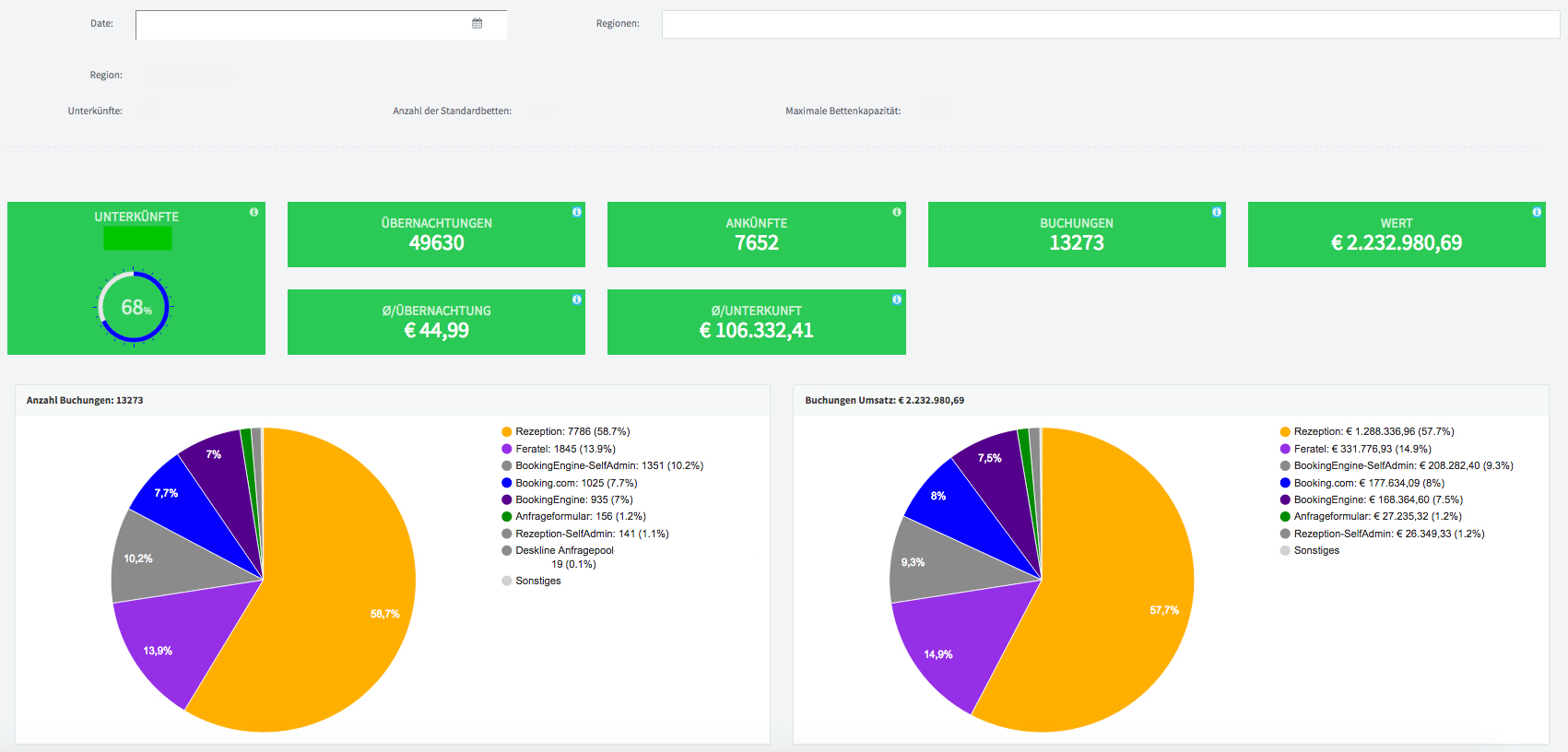Click info icon on Ø/Unterkunft tile
Image resolution: width=1568 pixels, height=752 pixels.
coord(896,300)
